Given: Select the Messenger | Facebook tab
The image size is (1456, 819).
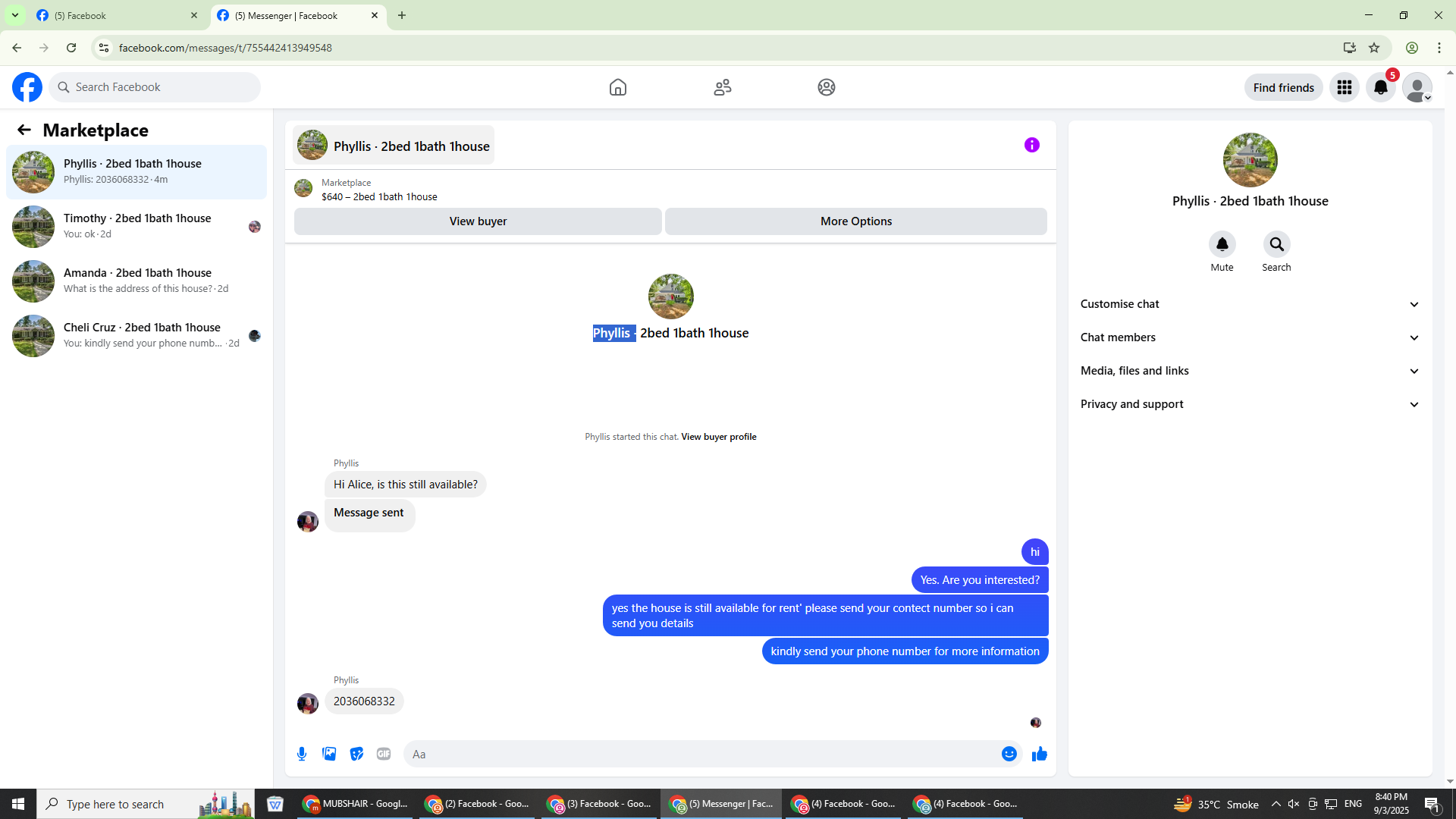Looking at the screenshot, I should 298,15.
